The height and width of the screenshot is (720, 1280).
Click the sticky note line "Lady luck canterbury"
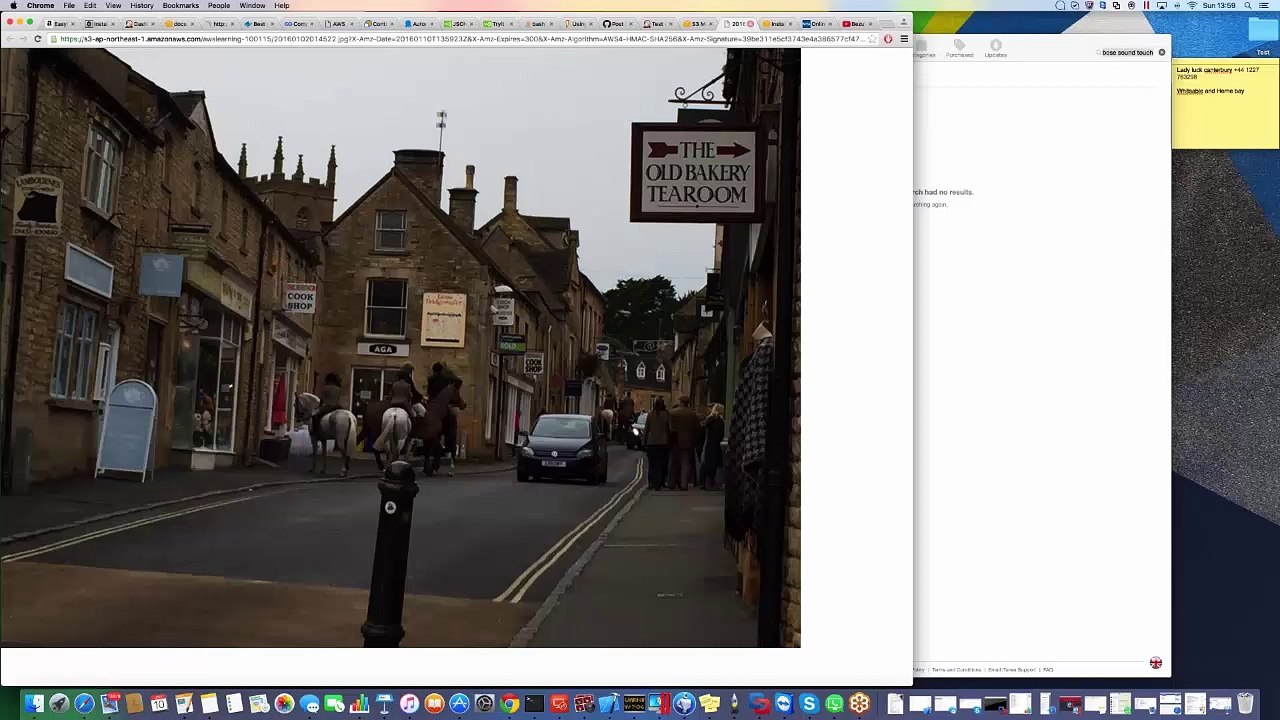pos(1204,70)
